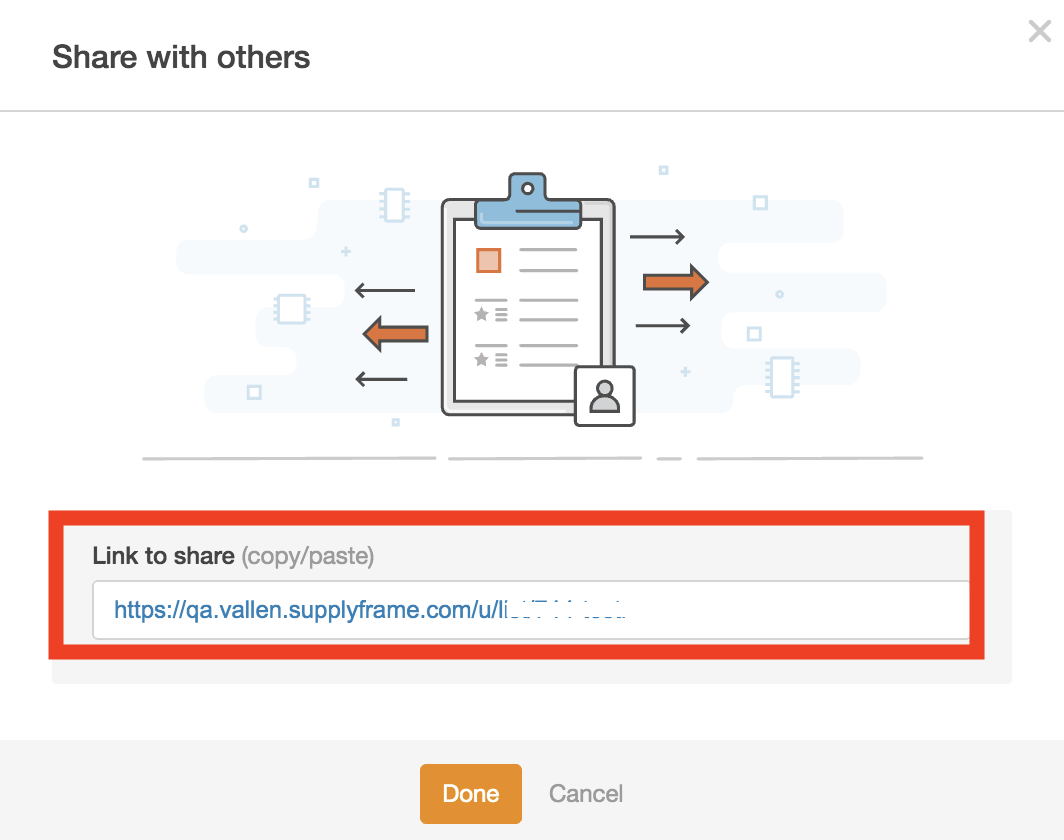Viewport: 1064px width, 840px height.
Task: Focus the share link URL field
Action: [530, 609]
